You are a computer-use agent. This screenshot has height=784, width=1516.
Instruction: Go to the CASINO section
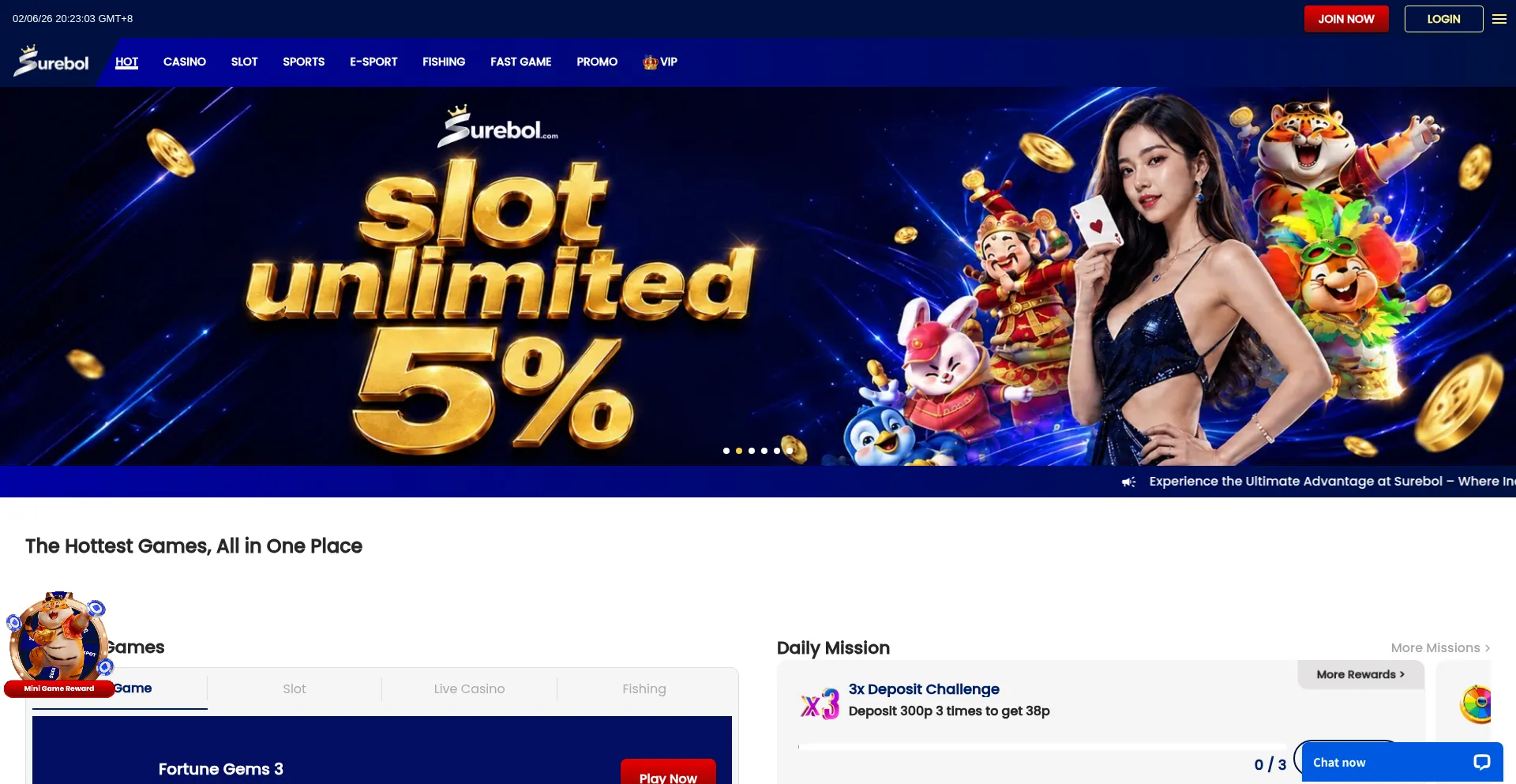[185, 62]
